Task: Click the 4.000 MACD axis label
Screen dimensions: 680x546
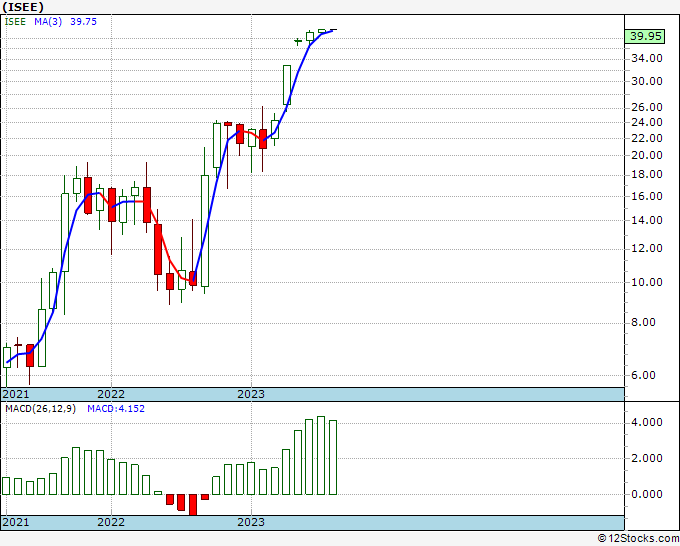Action: click(x=647, y=422)
